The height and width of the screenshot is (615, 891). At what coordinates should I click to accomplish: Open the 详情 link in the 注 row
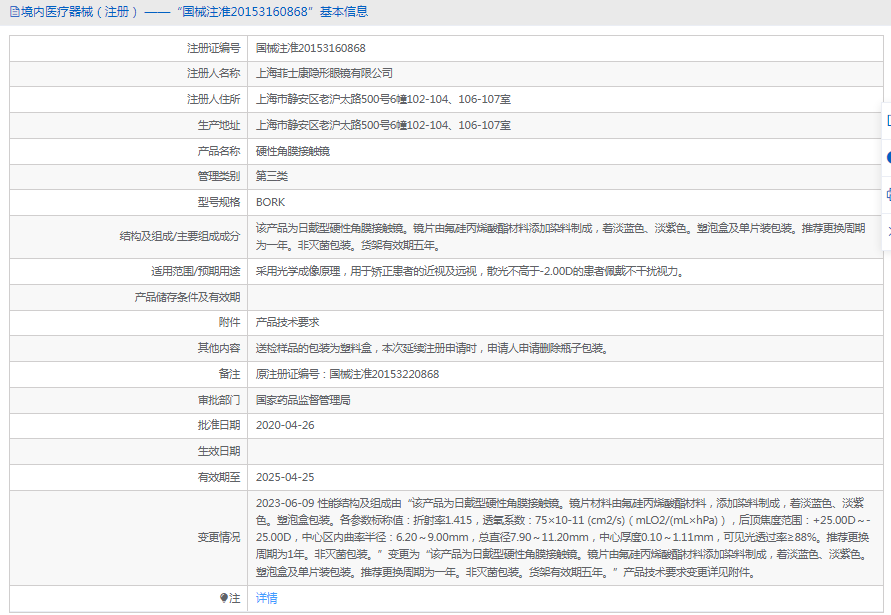click(266, 598)
